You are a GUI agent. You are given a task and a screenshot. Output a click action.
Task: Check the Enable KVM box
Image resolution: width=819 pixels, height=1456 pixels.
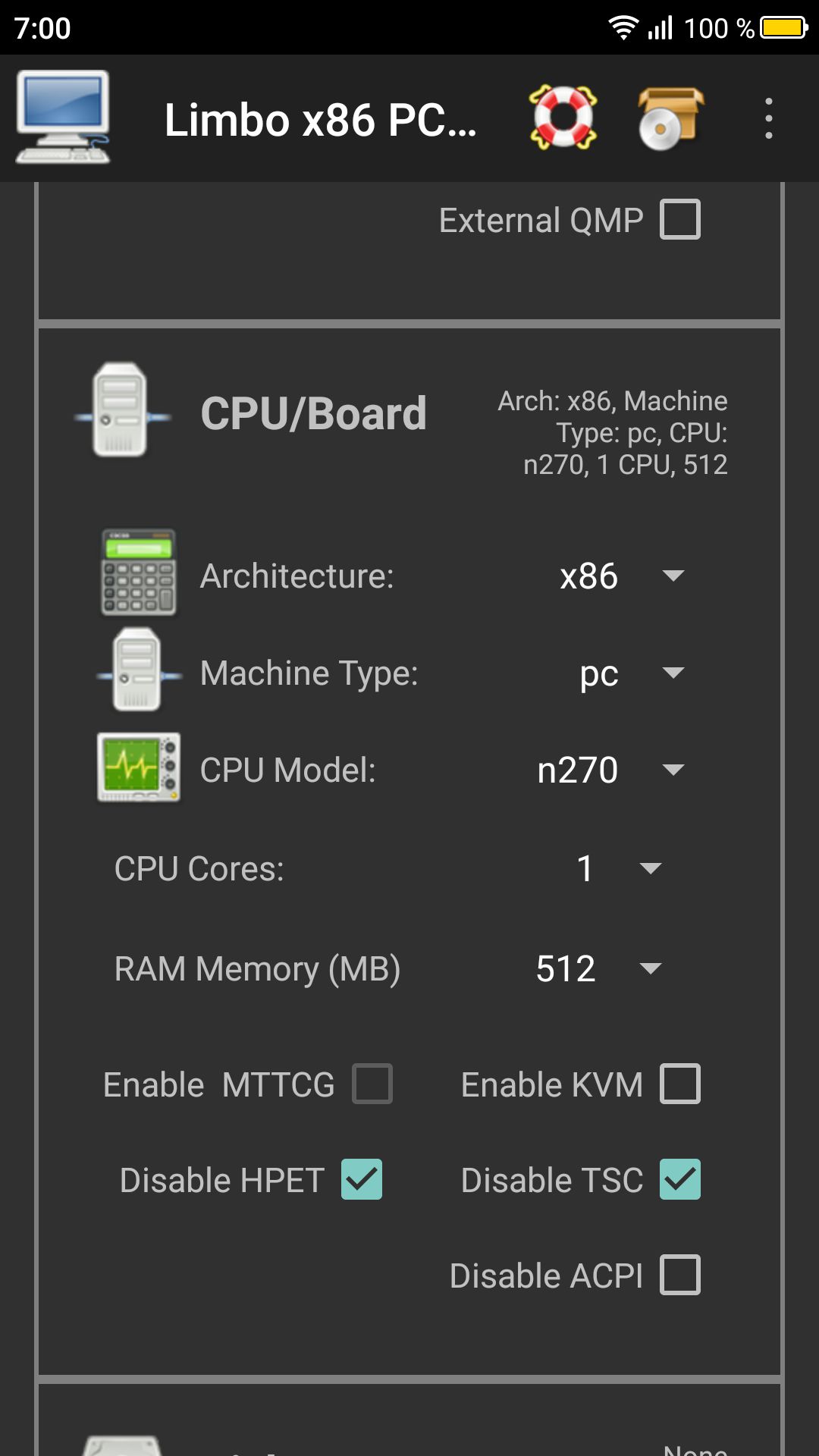coord(679,1084)
